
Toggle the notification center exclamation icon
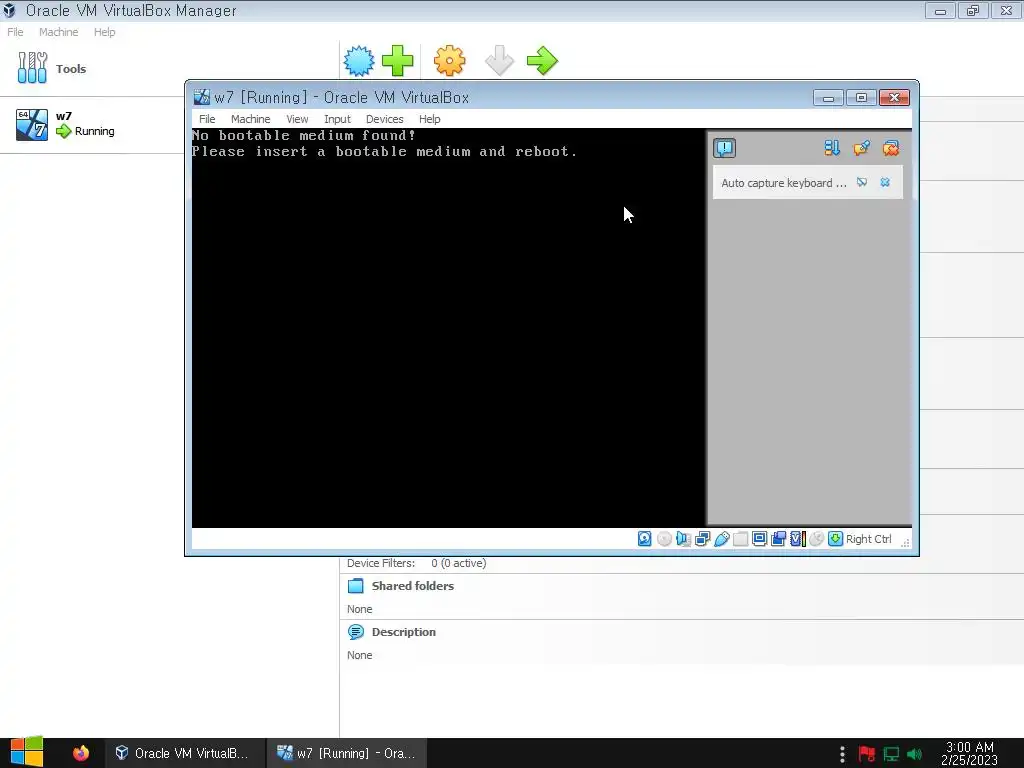click(724, 148)
